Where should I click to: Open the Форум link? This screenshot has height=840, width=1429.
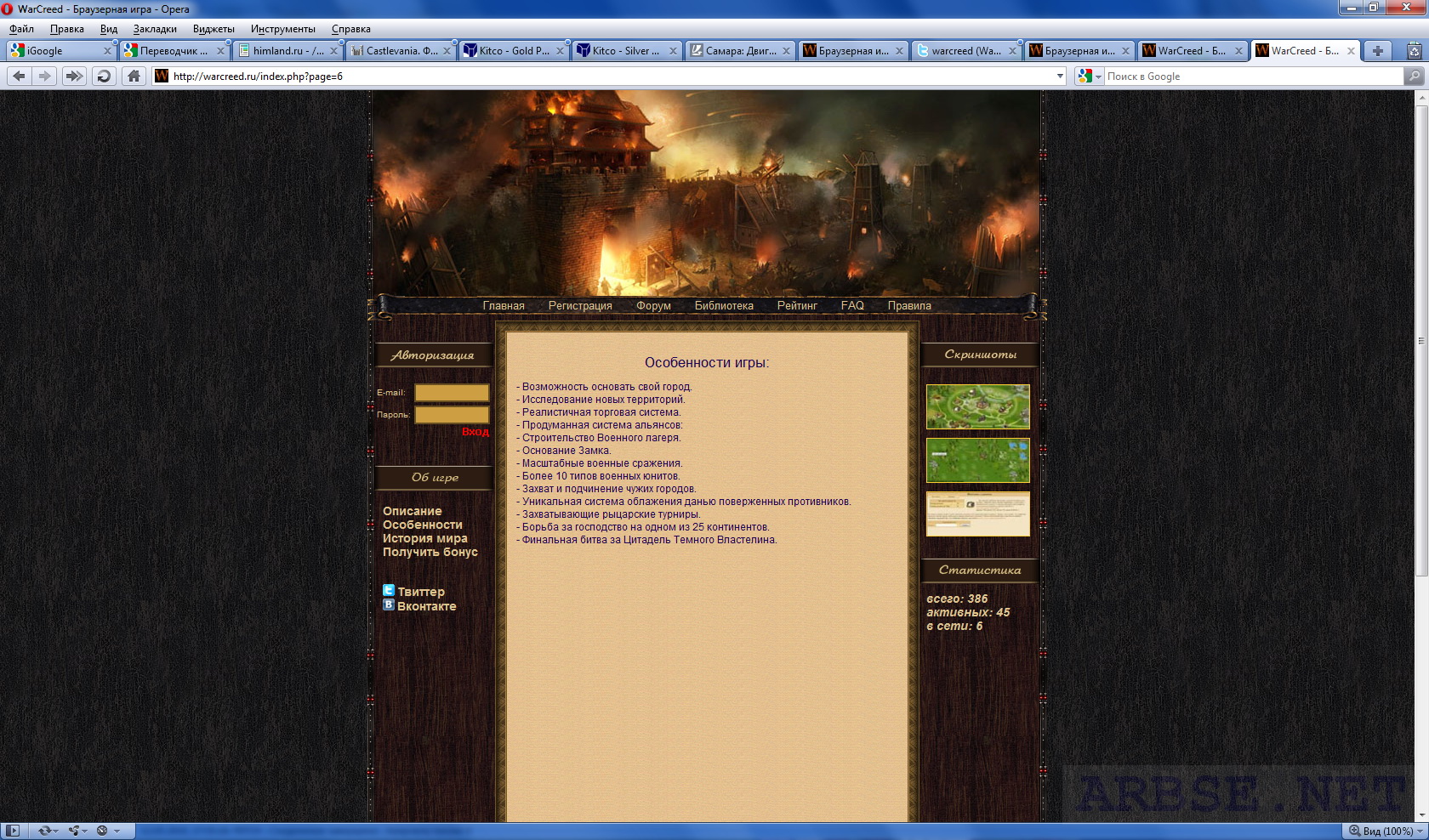(x=653, y=305)
